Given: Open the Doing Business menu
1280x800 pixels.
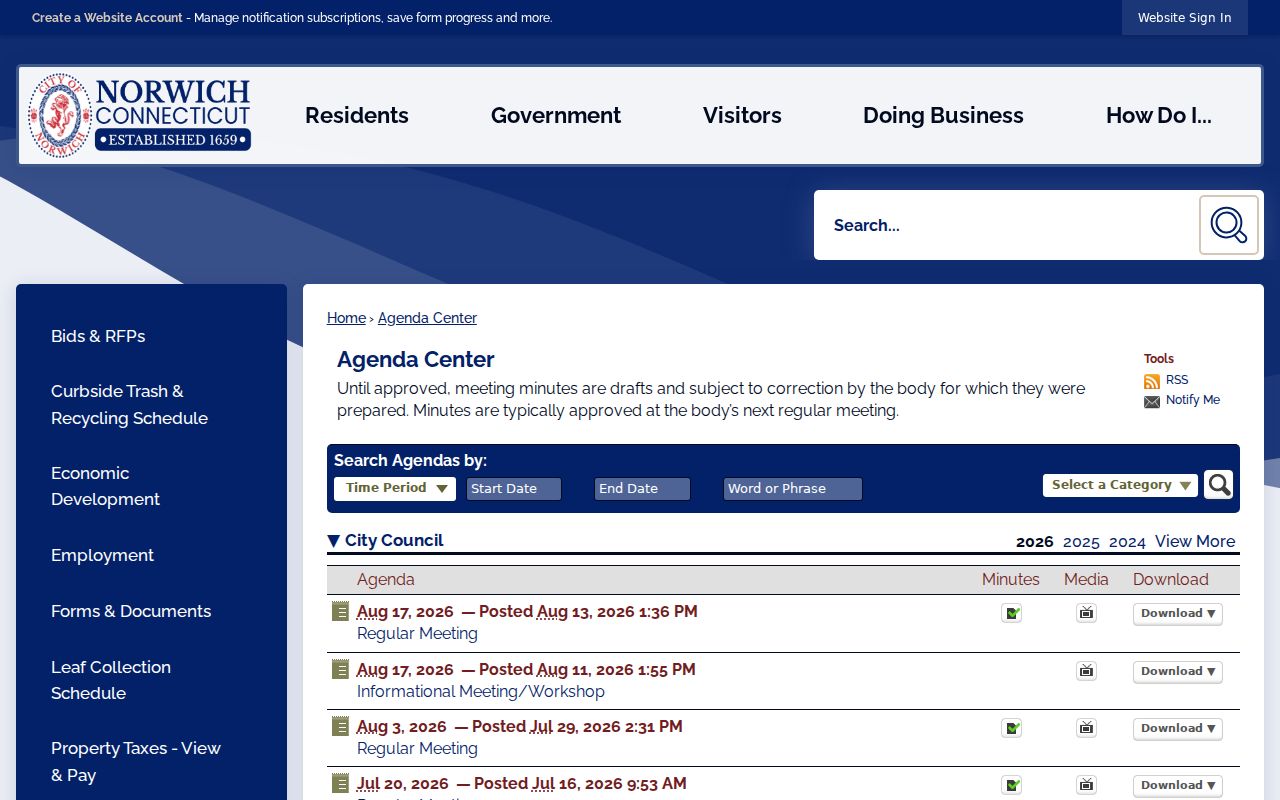Looking at the screenshot, I should coord(943,116).
